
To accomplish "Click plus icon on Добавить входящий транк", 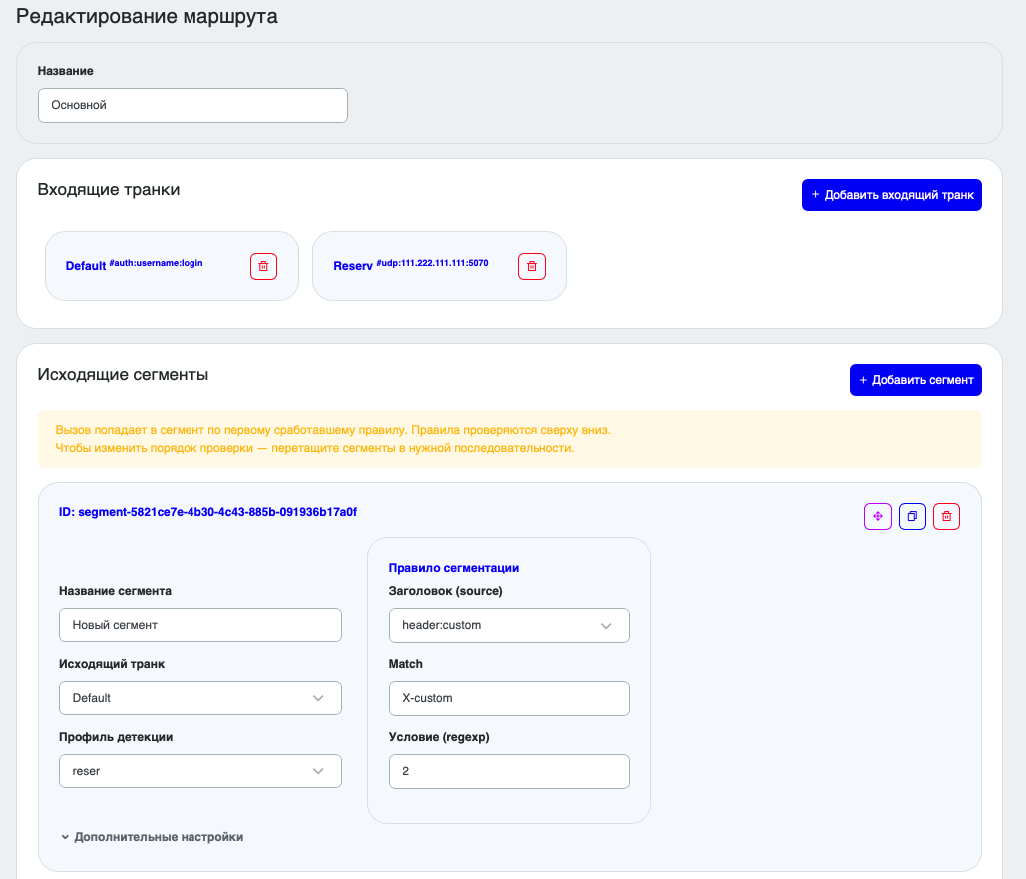I will 815,194.
